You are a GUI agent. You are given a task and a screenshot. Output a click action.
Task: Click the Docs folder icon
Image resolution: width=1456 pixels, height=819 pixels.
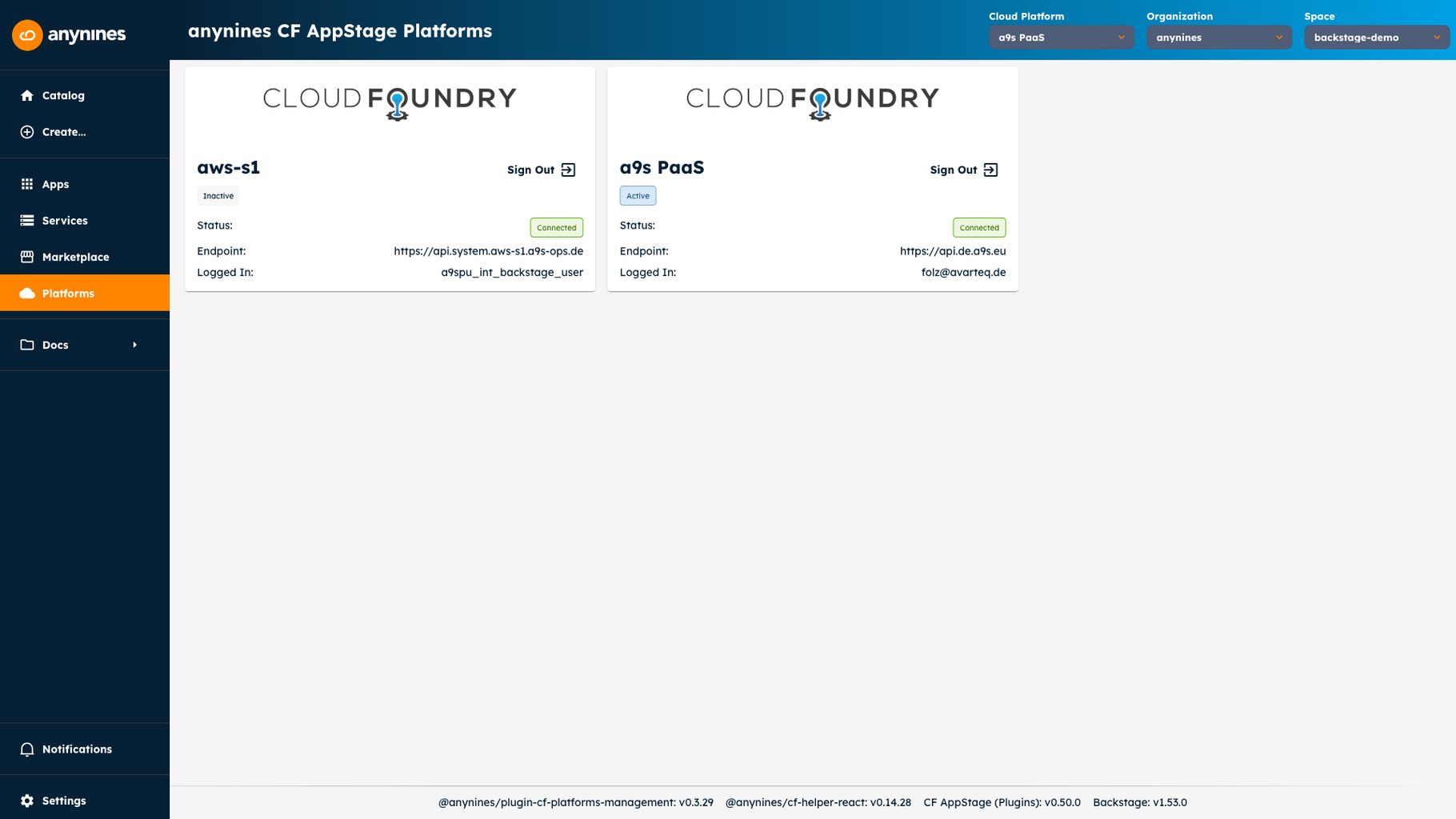[27, 345]
